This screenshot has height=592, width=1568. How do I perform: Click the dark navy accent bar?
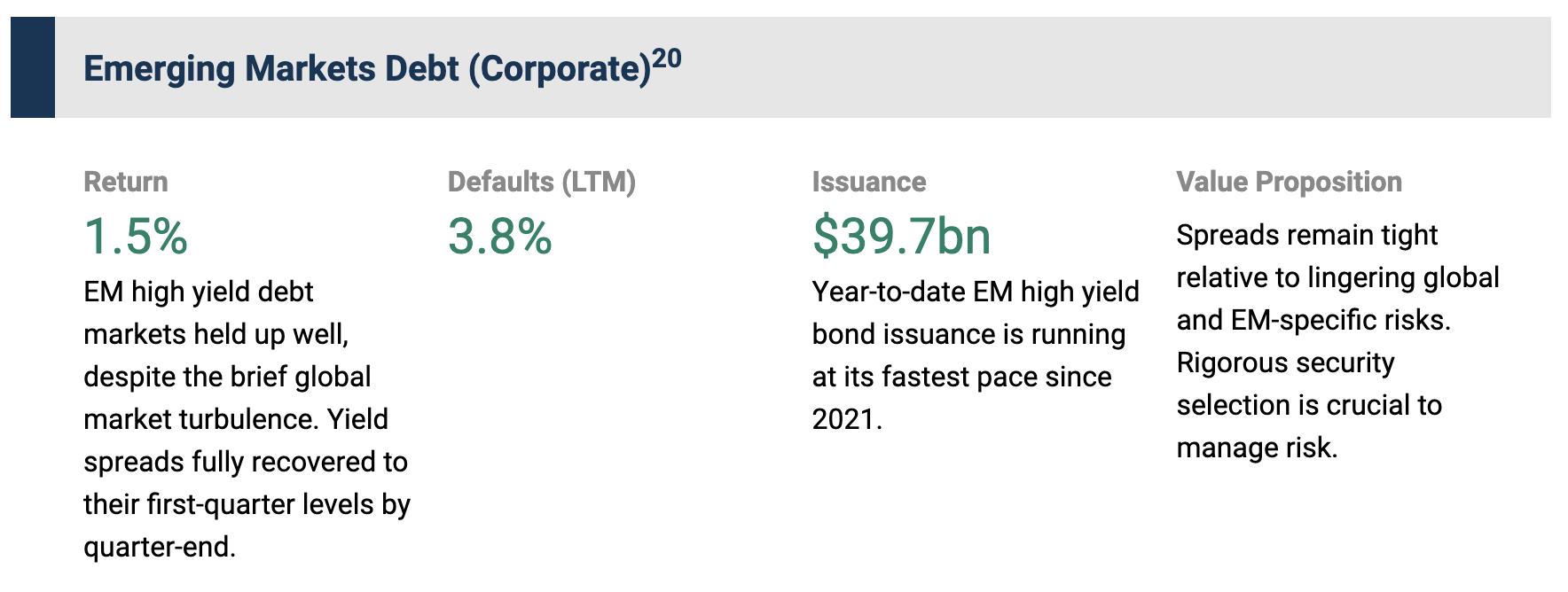pyautogui.click(x=33, y=67)
